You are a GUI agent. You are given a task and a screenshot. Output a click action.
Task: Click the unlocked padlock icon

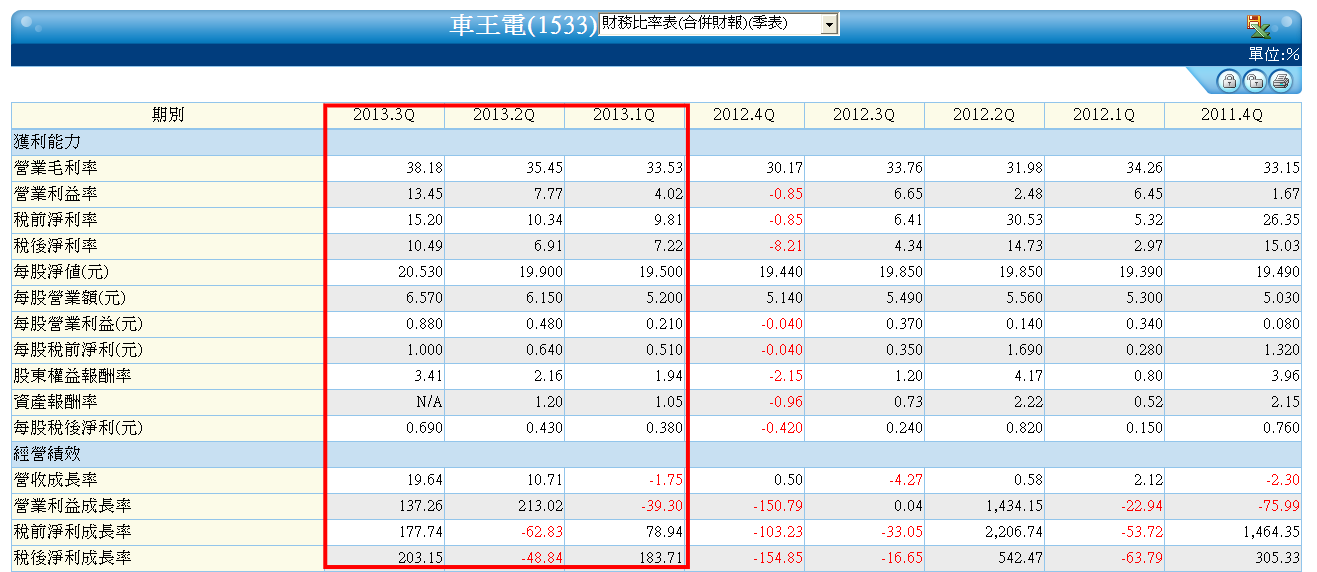(1254, 82)
